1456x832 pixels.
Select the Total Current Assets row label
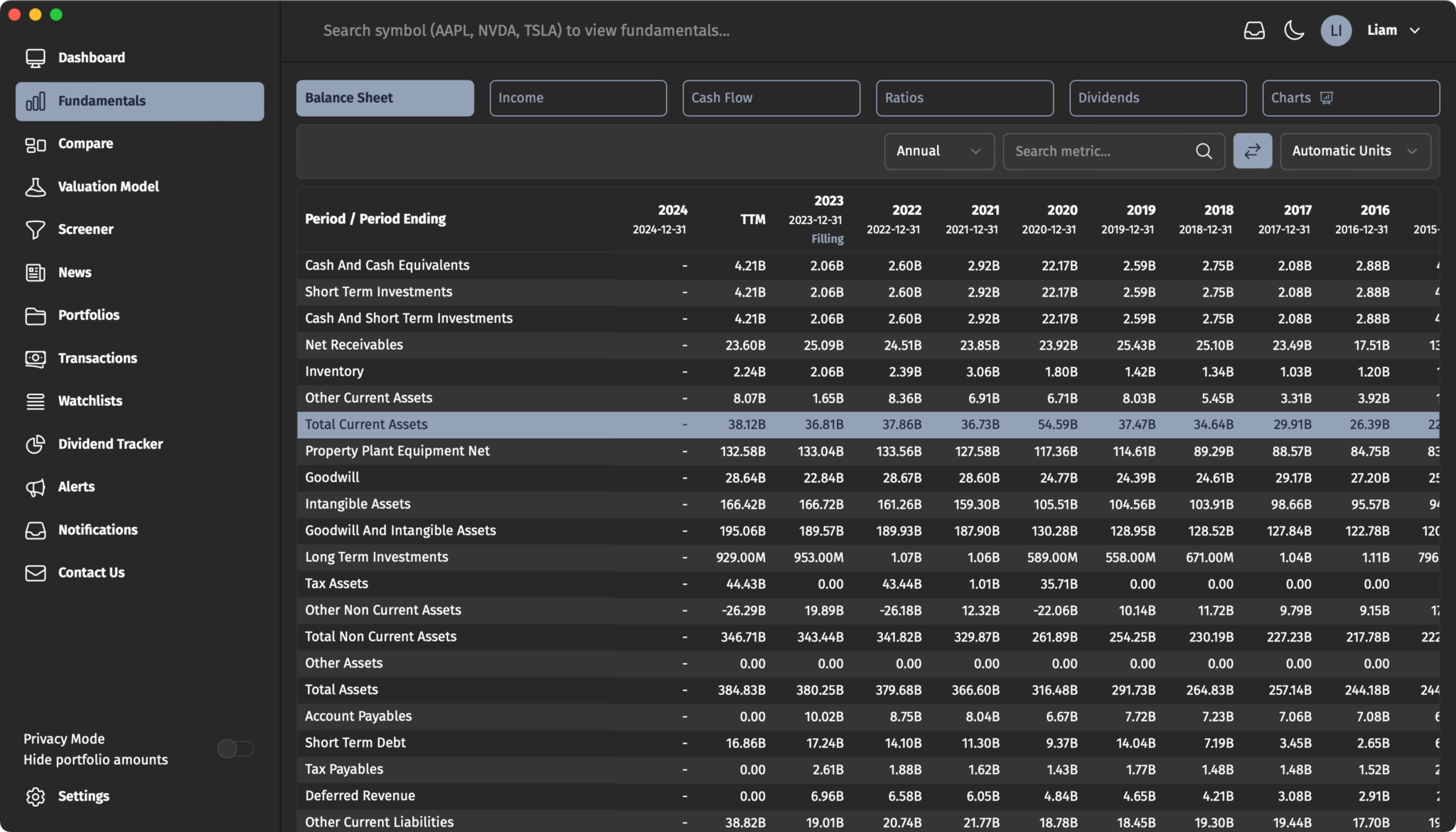coord(366,425)
